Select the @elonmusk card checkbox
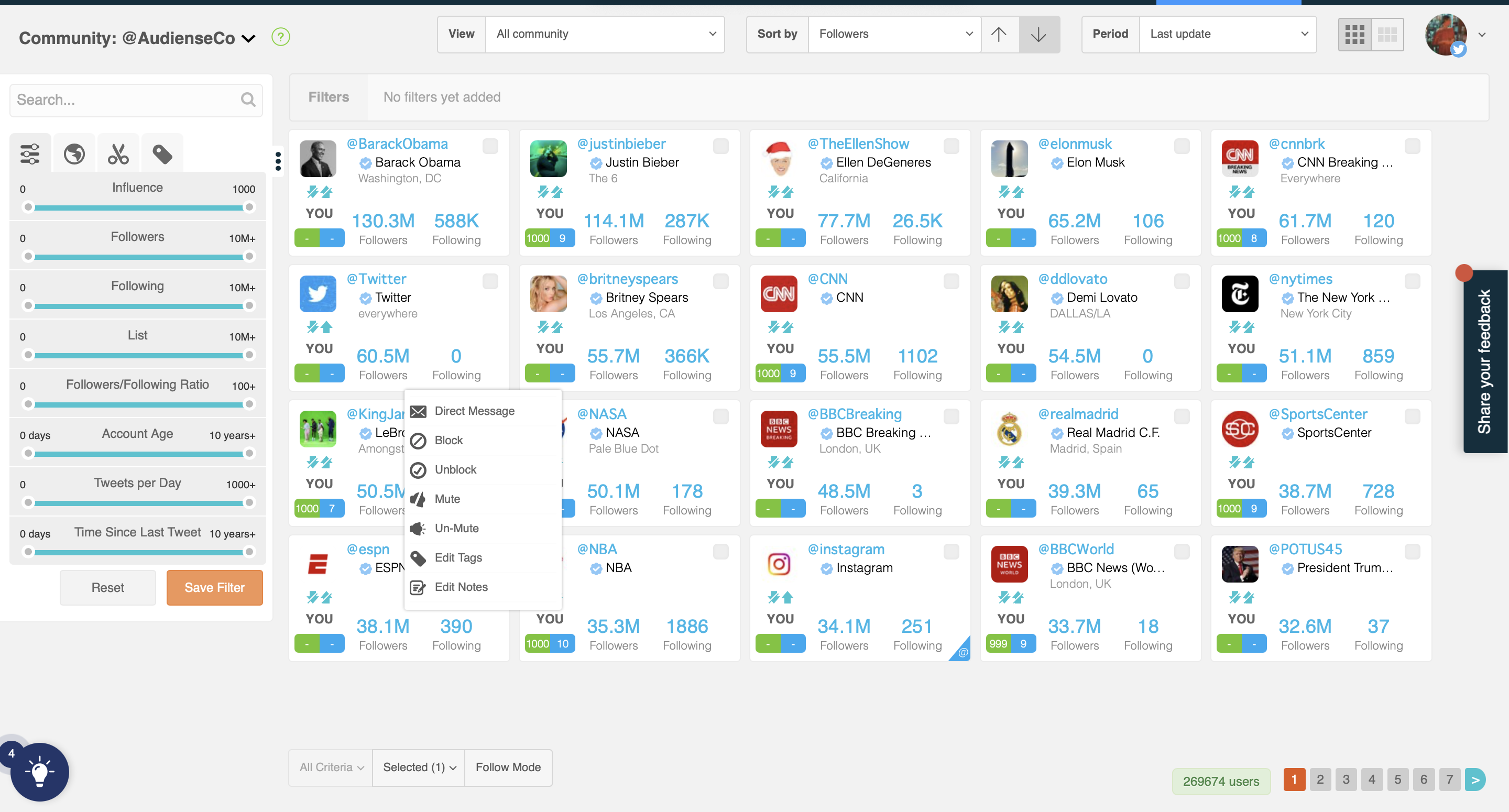 1182,146
